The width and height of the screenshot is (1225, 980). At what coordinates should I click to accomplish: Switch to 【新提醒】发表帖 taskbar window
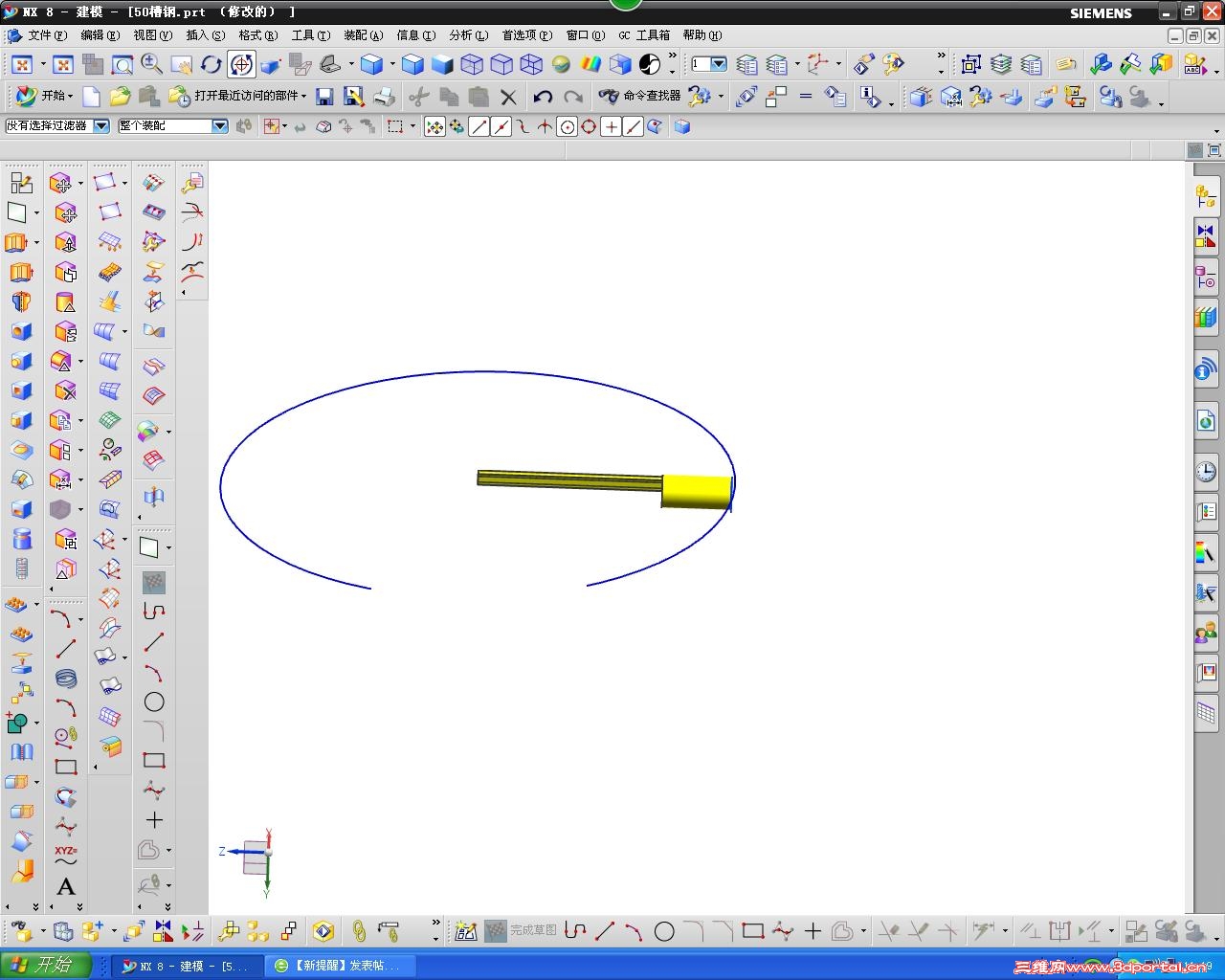341,966
